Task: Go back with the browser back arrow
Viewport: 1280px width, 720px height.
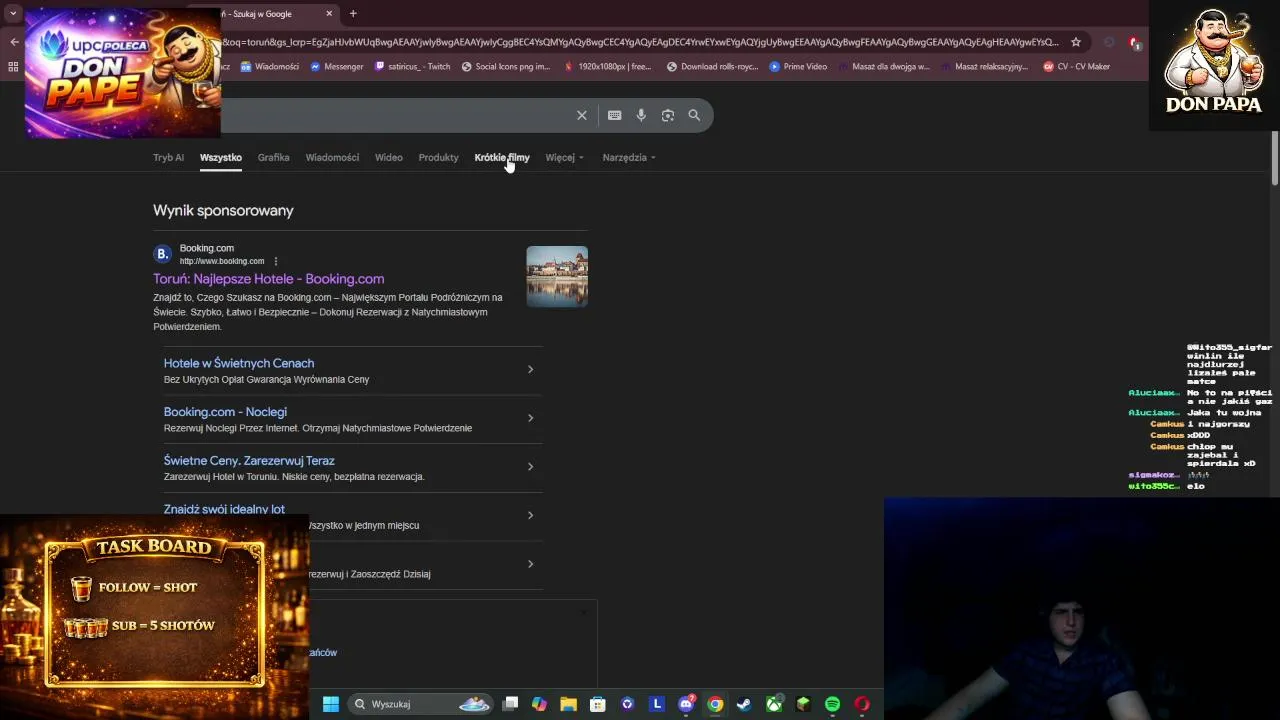Action: coord(14,42)
